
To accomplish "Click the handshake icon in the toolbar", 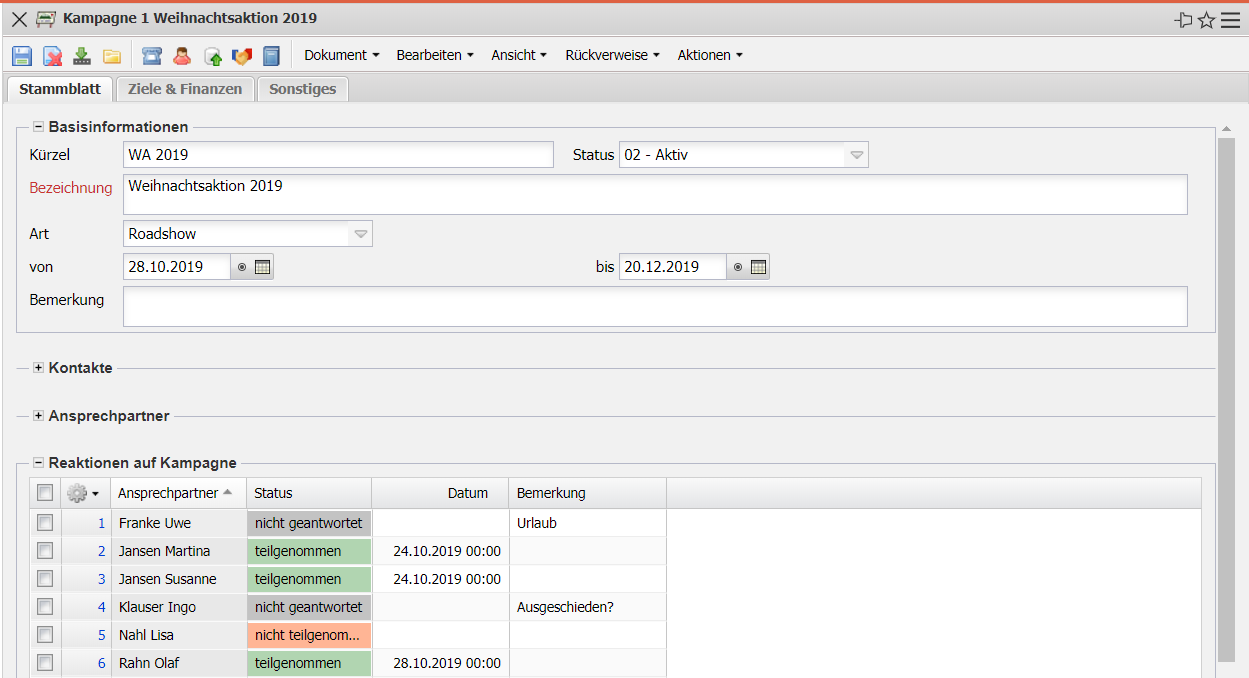I will tap(241, 56).
